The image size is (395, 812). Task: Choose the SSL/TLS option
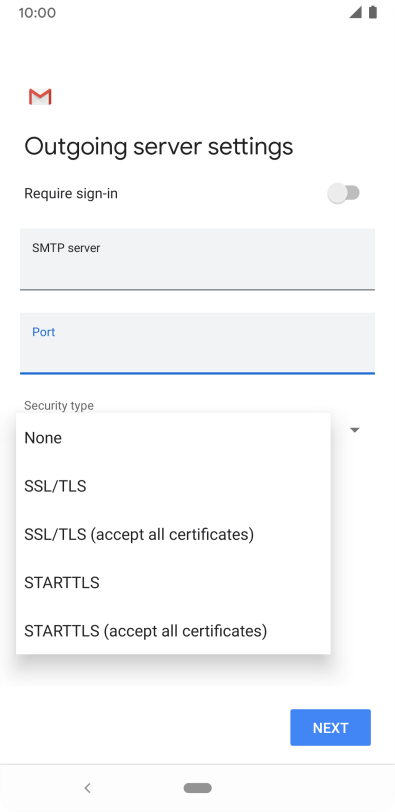coord(173,486)
